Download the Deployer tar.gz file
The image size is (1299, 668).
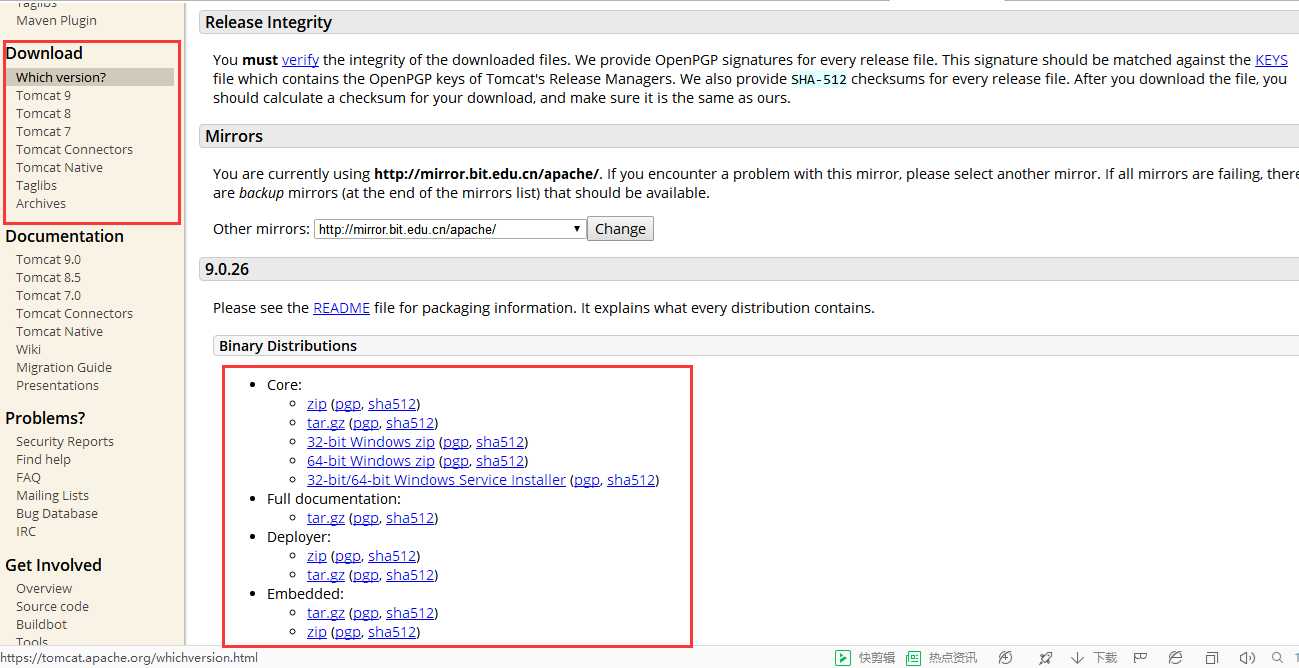pyautogui.click(x=326, y=575)
